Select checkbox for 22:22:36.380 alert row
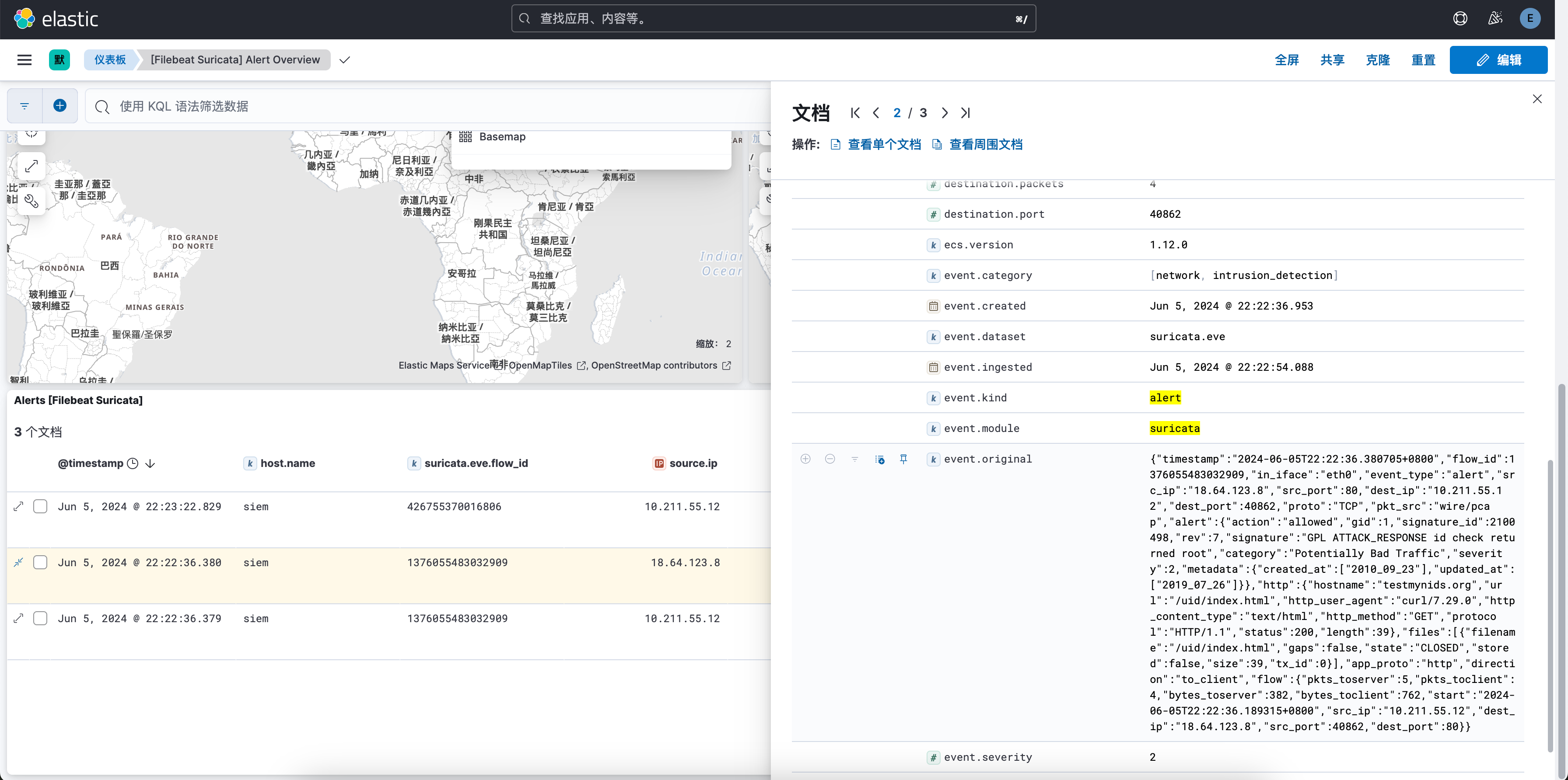 40,562
